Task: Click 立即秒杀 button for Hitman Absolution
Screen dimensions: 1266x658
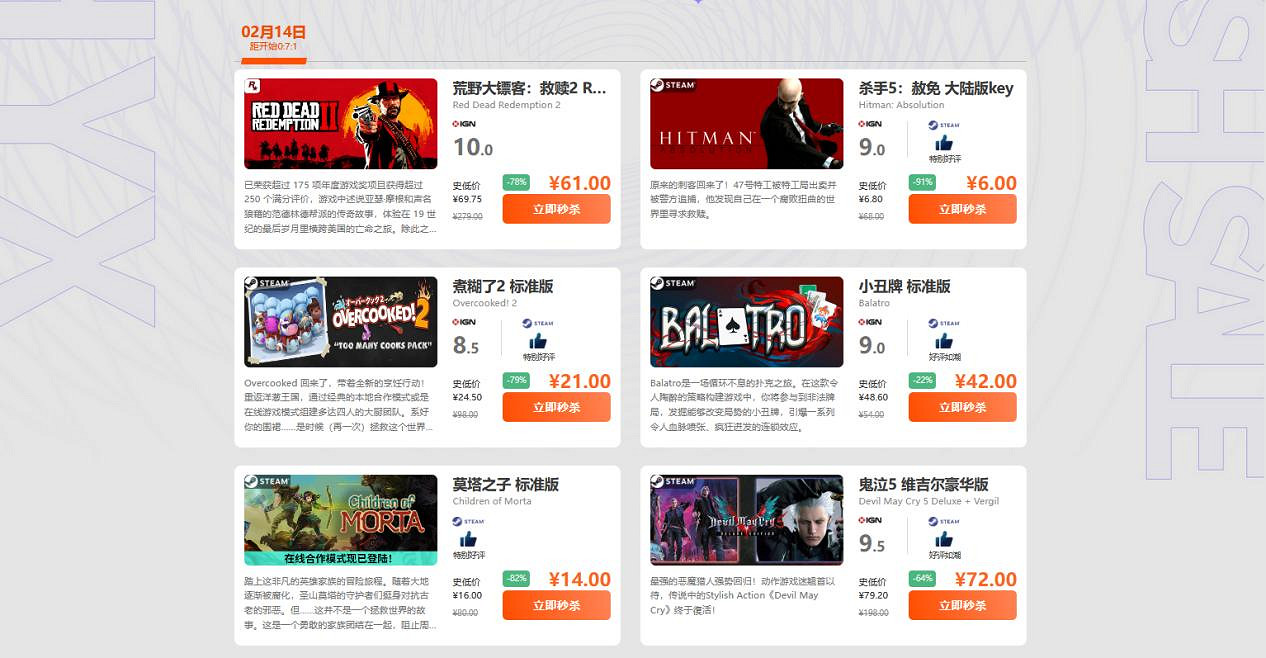Action: coord(962,209)
